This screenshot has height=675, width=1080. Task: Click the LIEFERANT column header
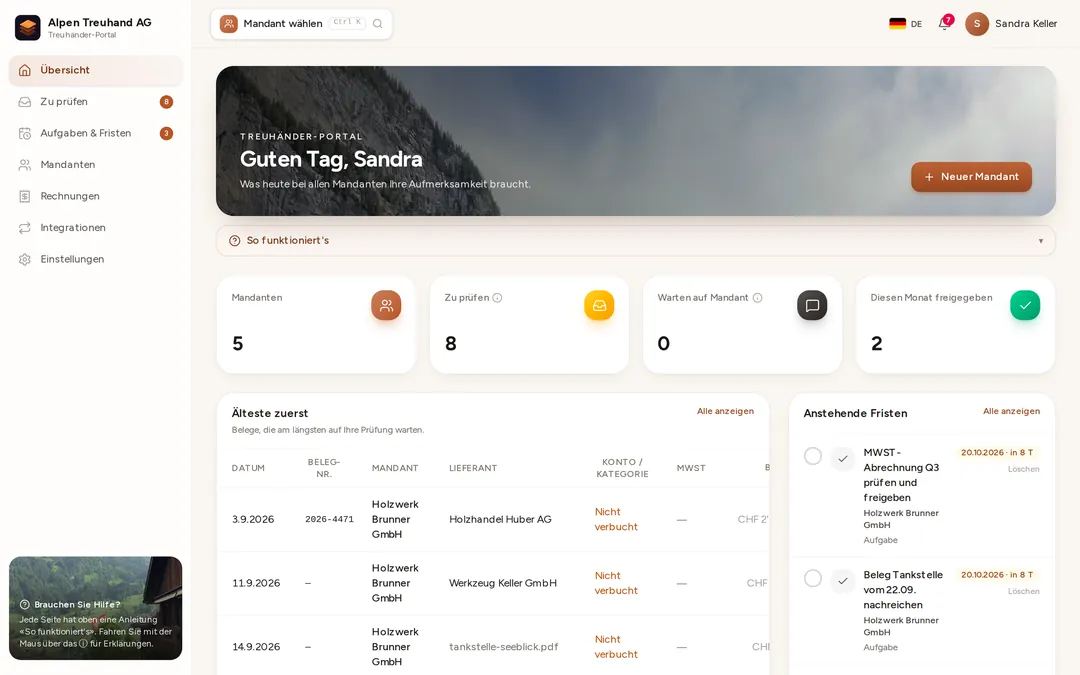coord(473,468)
